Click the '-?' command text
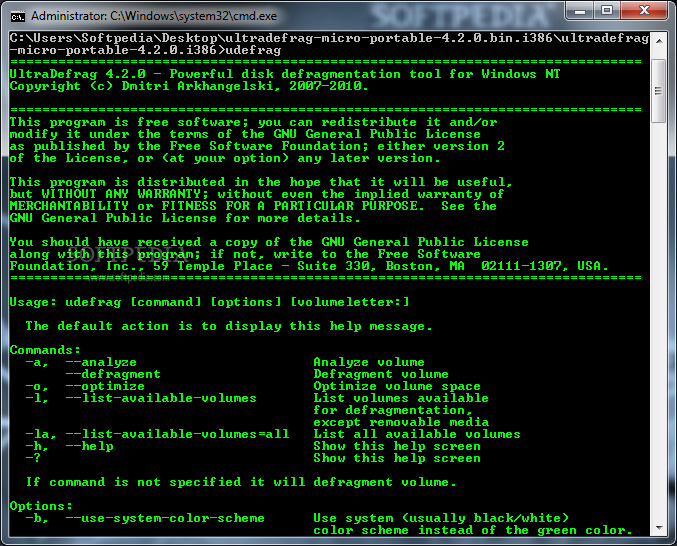Image resolution: width=677 pixels, height=546 pixels. (x=33, y=458)
